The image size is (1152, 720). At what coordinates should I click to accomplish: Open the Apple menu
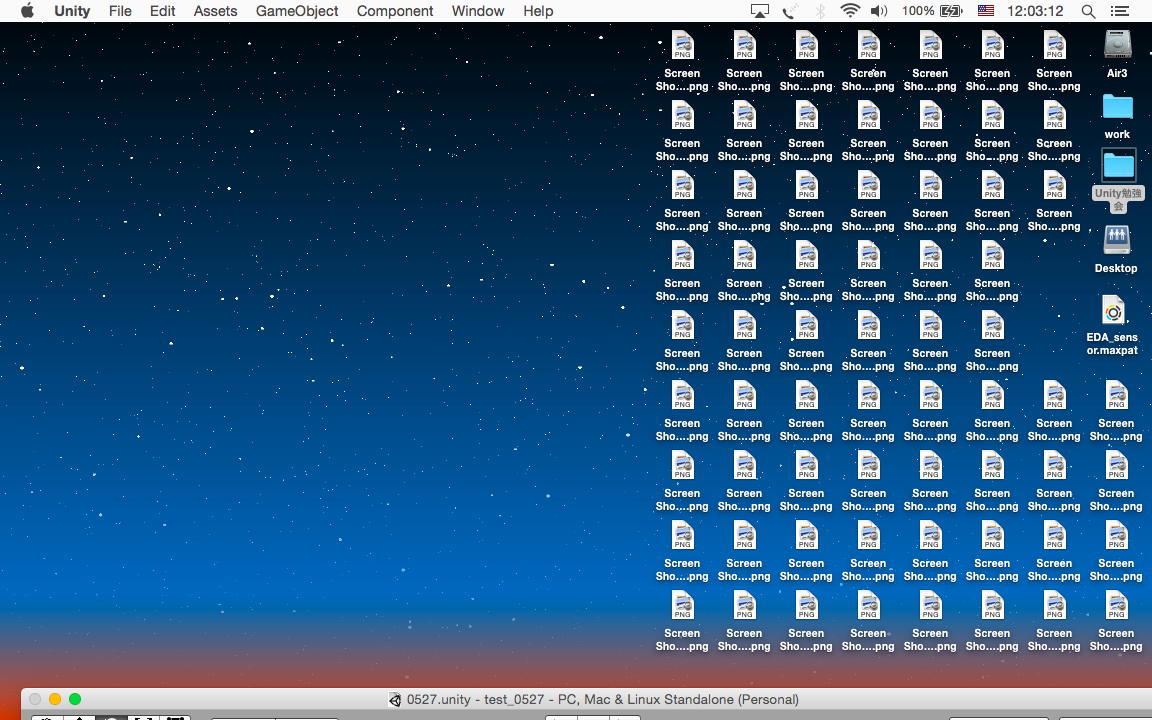click(x=27, y=11)
